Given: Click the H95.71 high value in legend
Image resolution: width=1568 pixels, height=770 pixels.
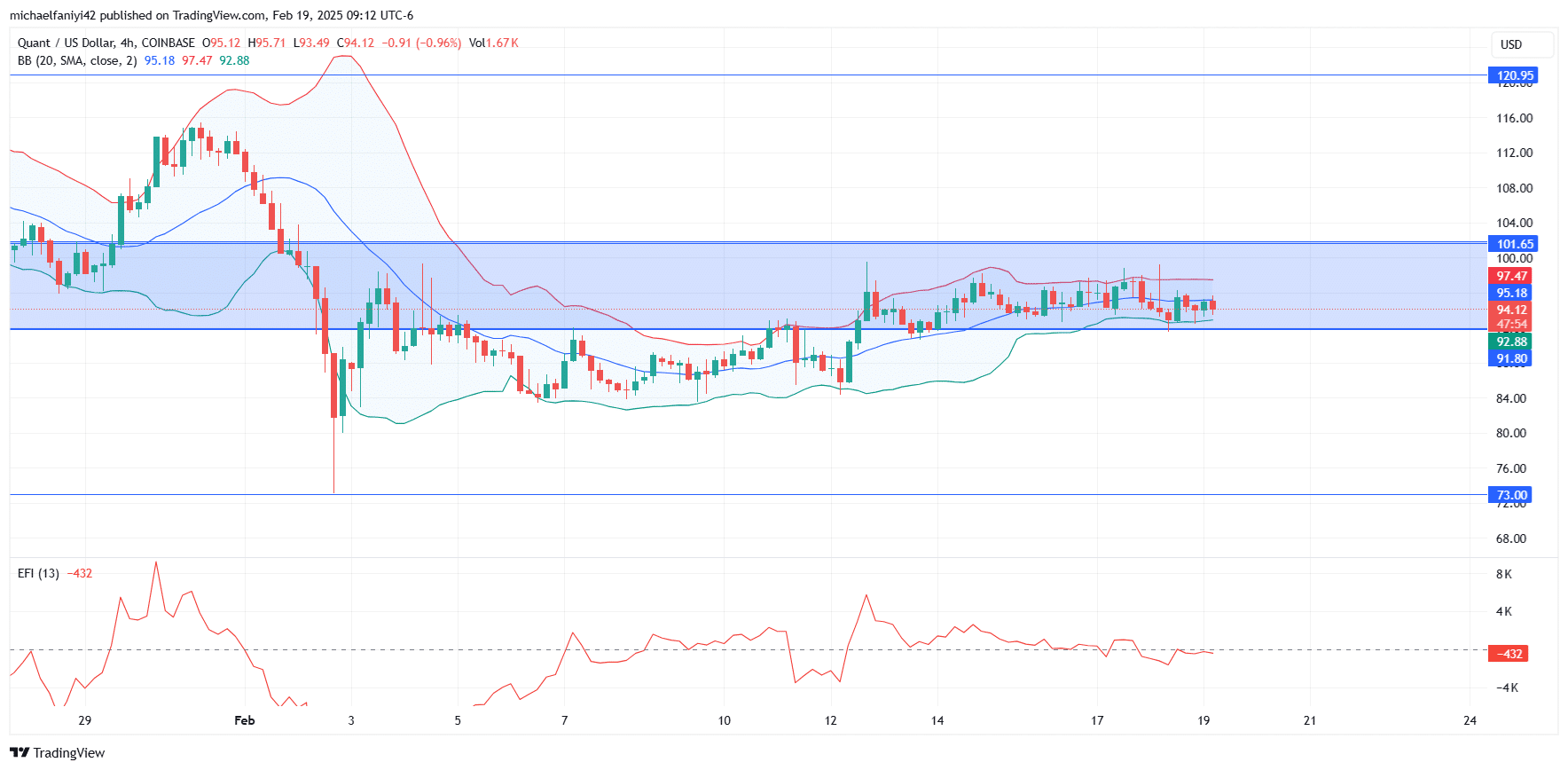Looking at the screenshot, I should 267,43.
